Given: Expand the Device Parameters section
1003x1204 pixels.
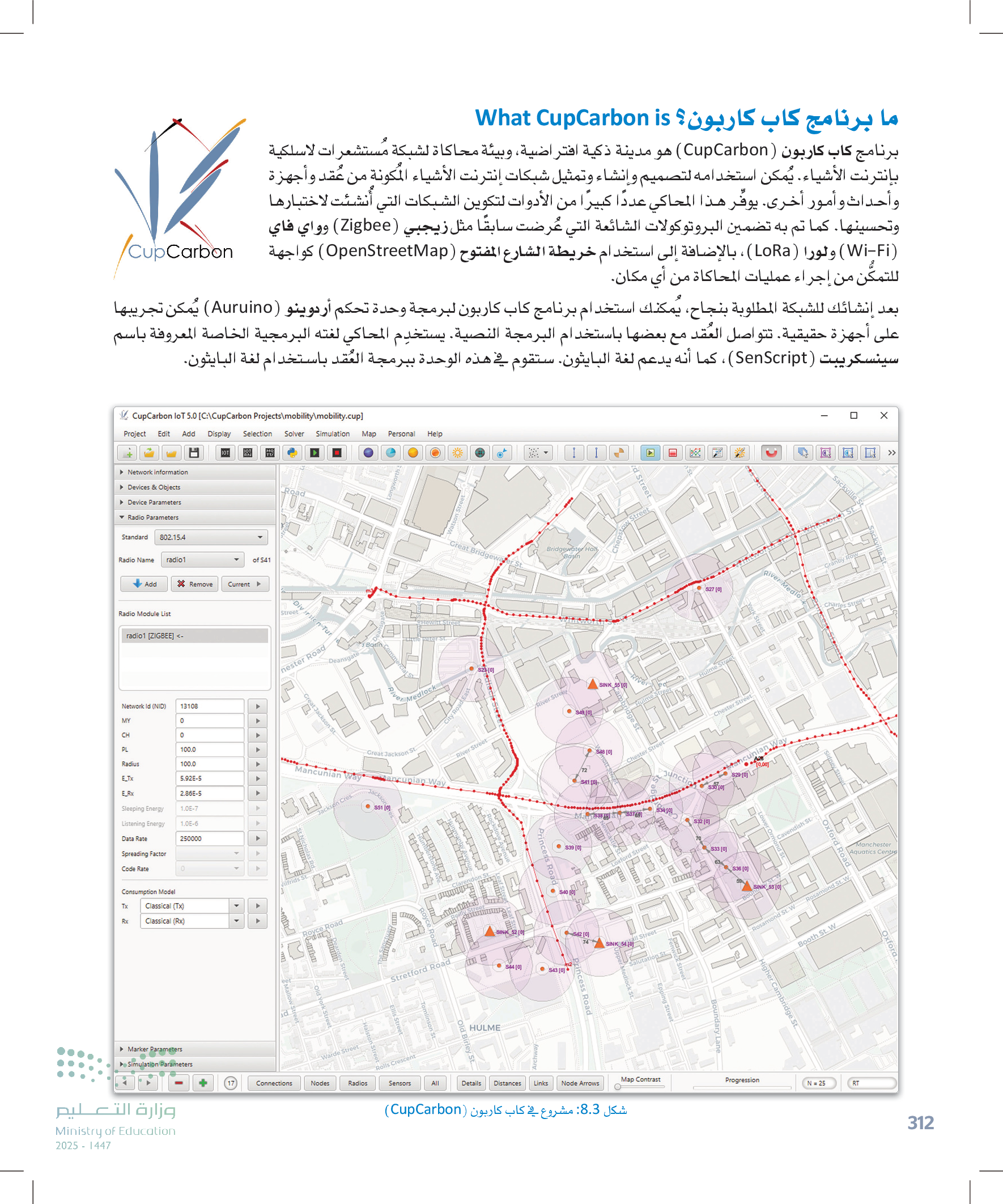Looking at the screenshot, I should click(154, 502).
